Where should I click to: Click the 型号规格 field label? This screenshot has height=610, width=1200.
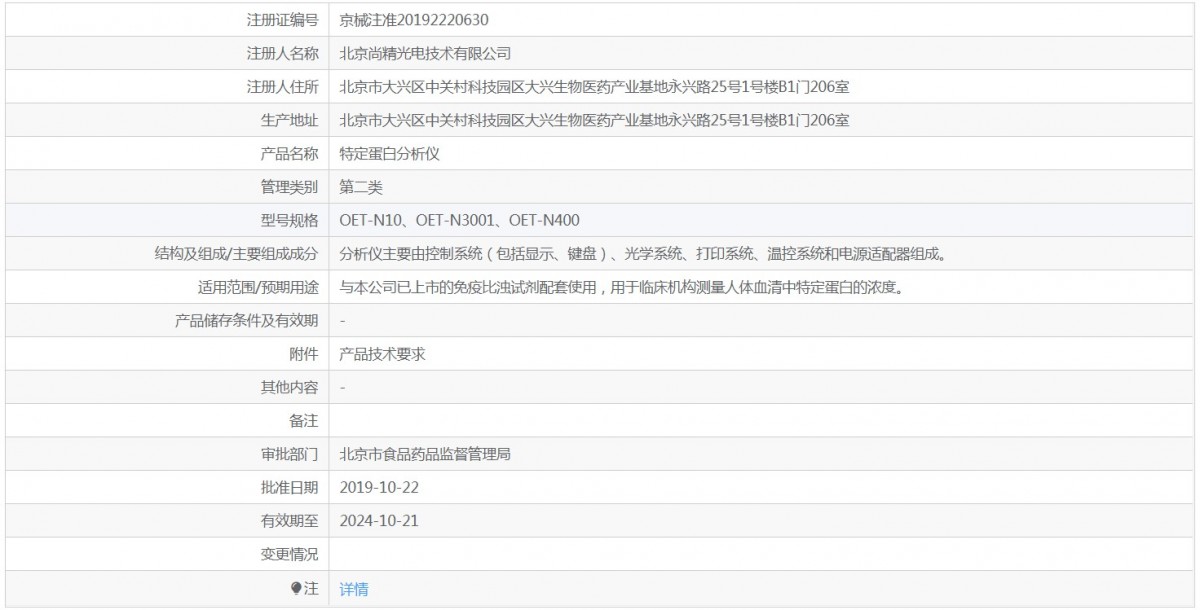pos(289,220)
